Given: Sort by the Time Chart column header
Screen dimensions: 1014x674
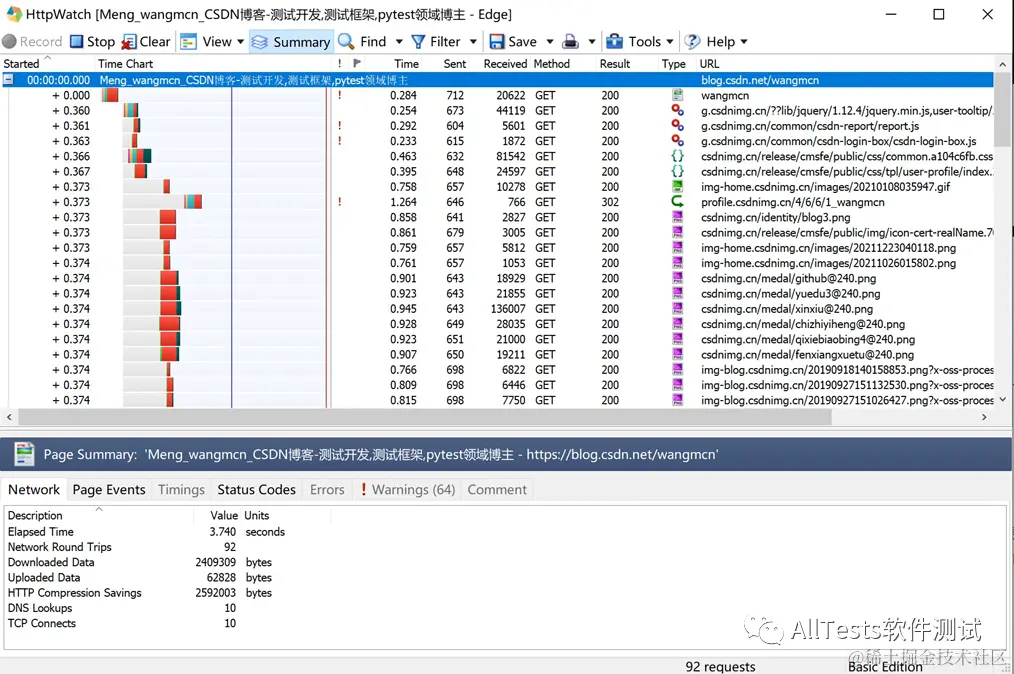Looking at the screenshot, I should [x=125, y=63].
